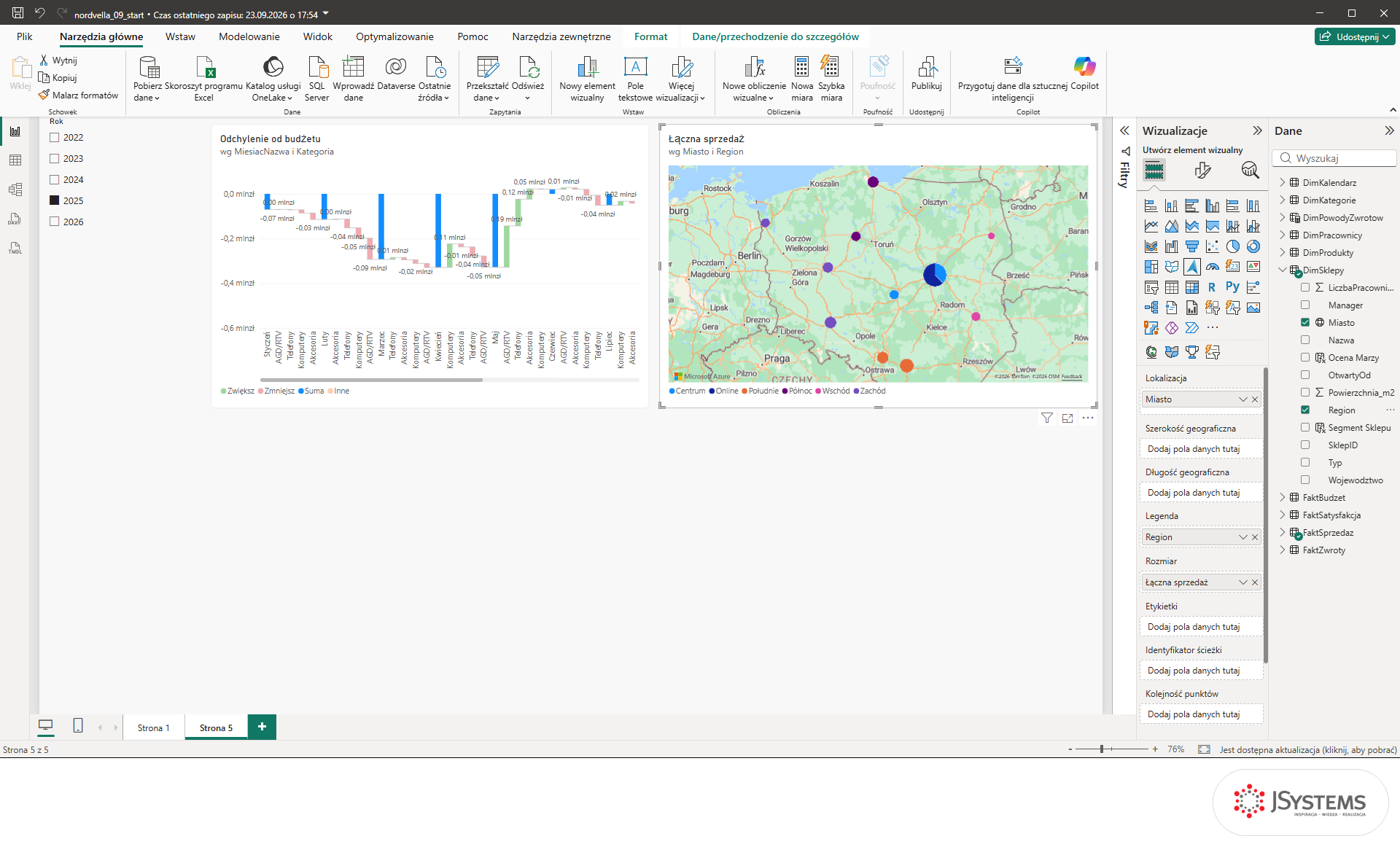1400x847 pixels.
Task: Check the 2022 year slicer box
Action: click(x=54, y=137)
